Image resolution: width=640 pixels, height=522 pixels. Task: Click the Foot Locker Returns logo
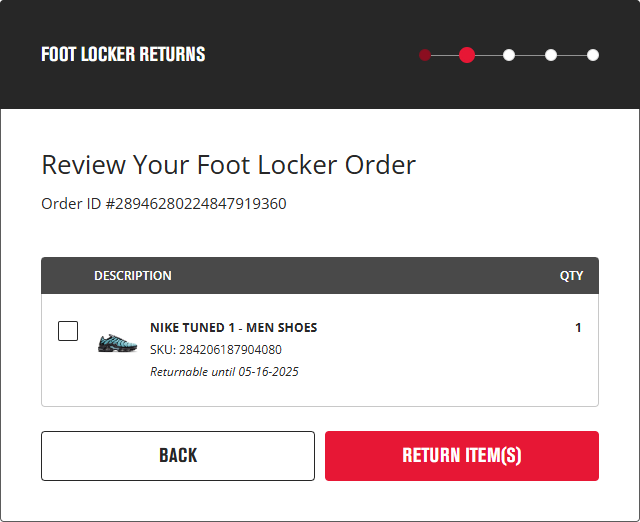[x=123, y=54]
